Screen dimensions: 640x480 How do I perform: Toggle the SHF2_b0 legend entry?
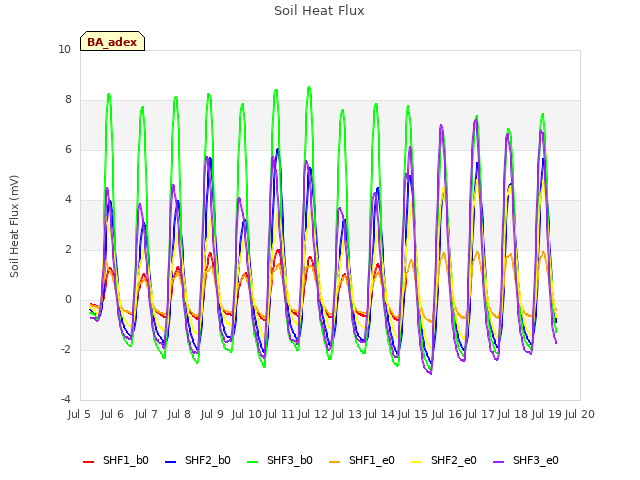(x=198, y=460)
